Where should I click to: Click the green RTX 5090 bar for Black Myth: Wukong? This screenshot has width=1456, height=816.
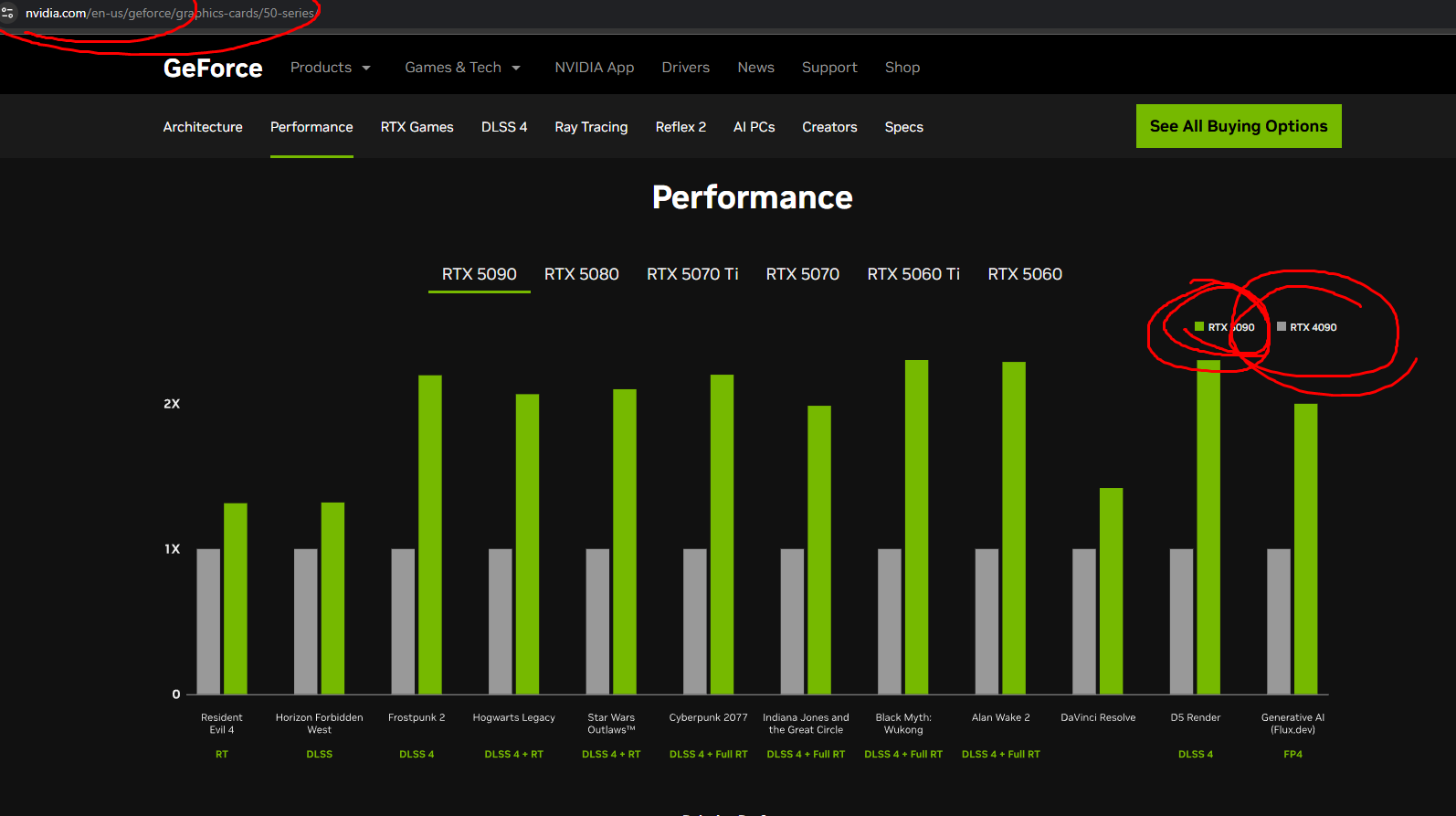917,527
